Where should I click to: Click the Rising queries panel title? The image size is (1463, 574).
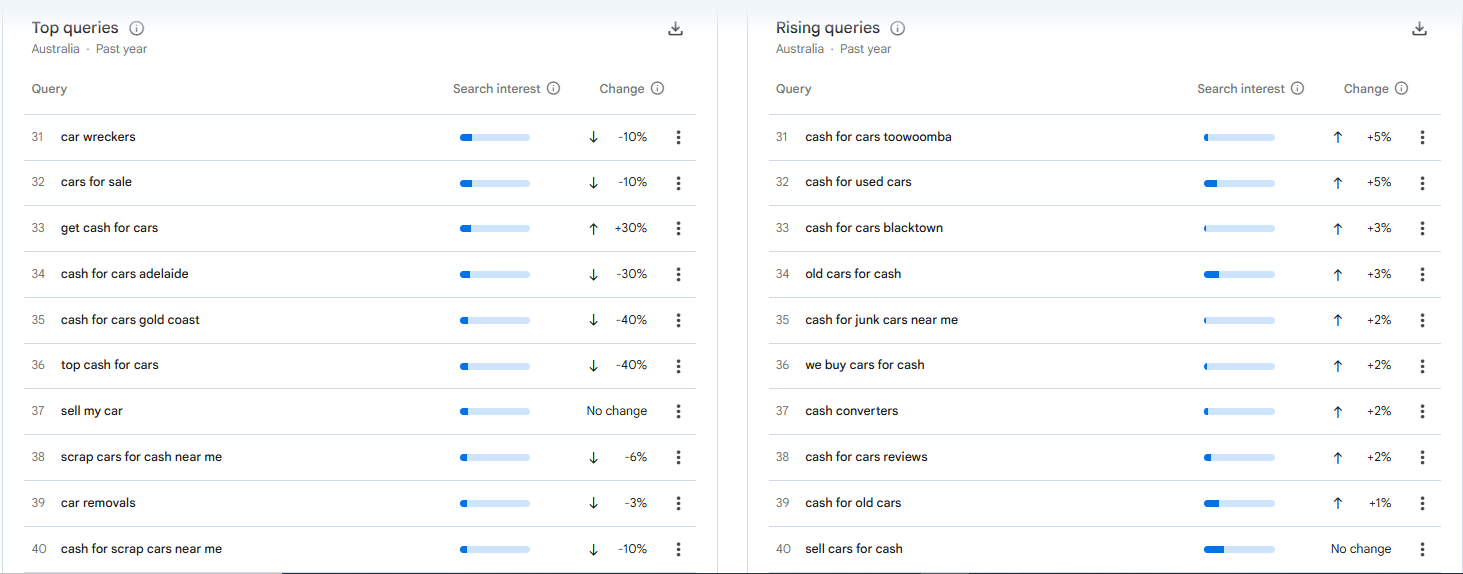(x=828, y=28)
